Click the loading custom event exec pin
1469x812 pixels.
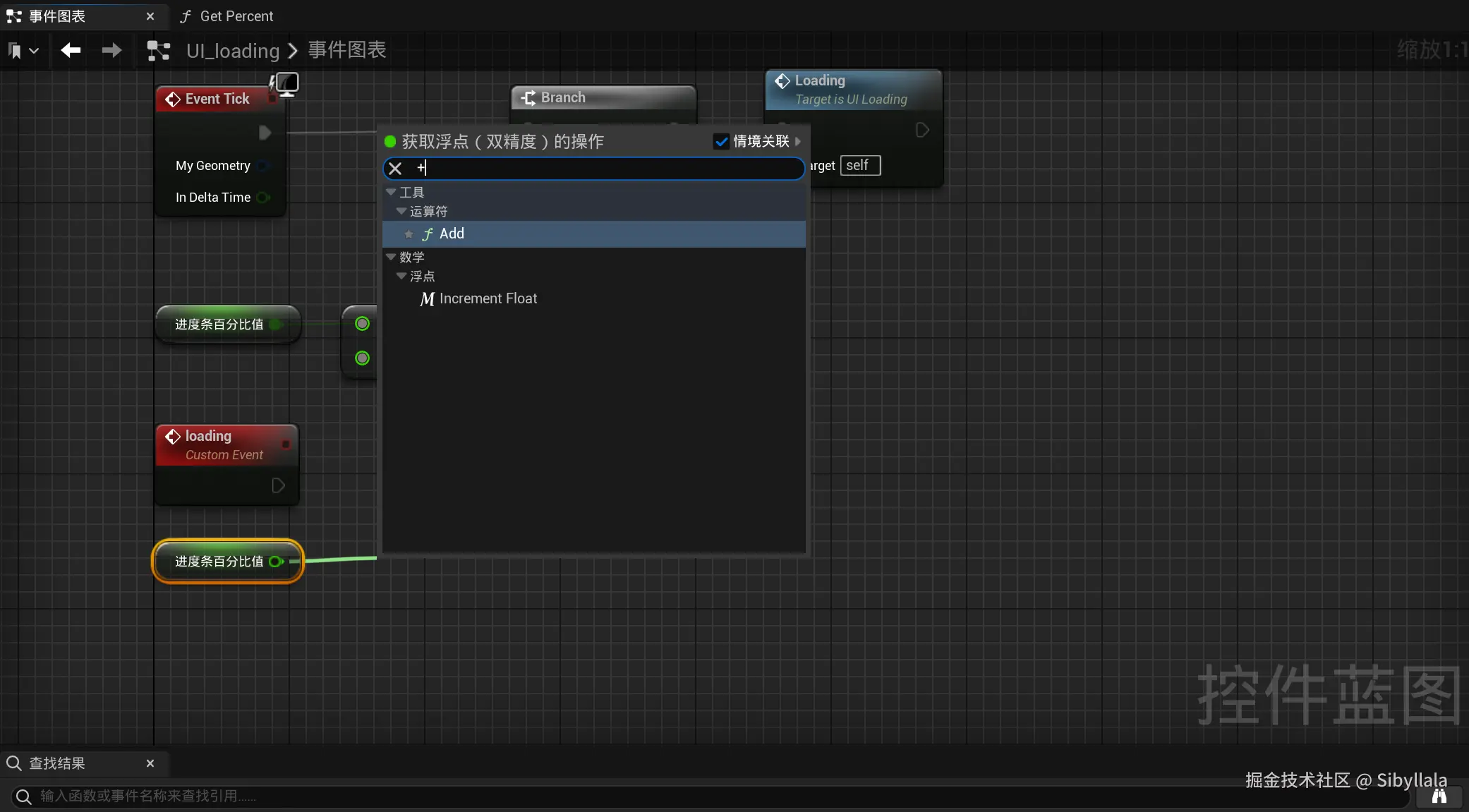point(278,485)
